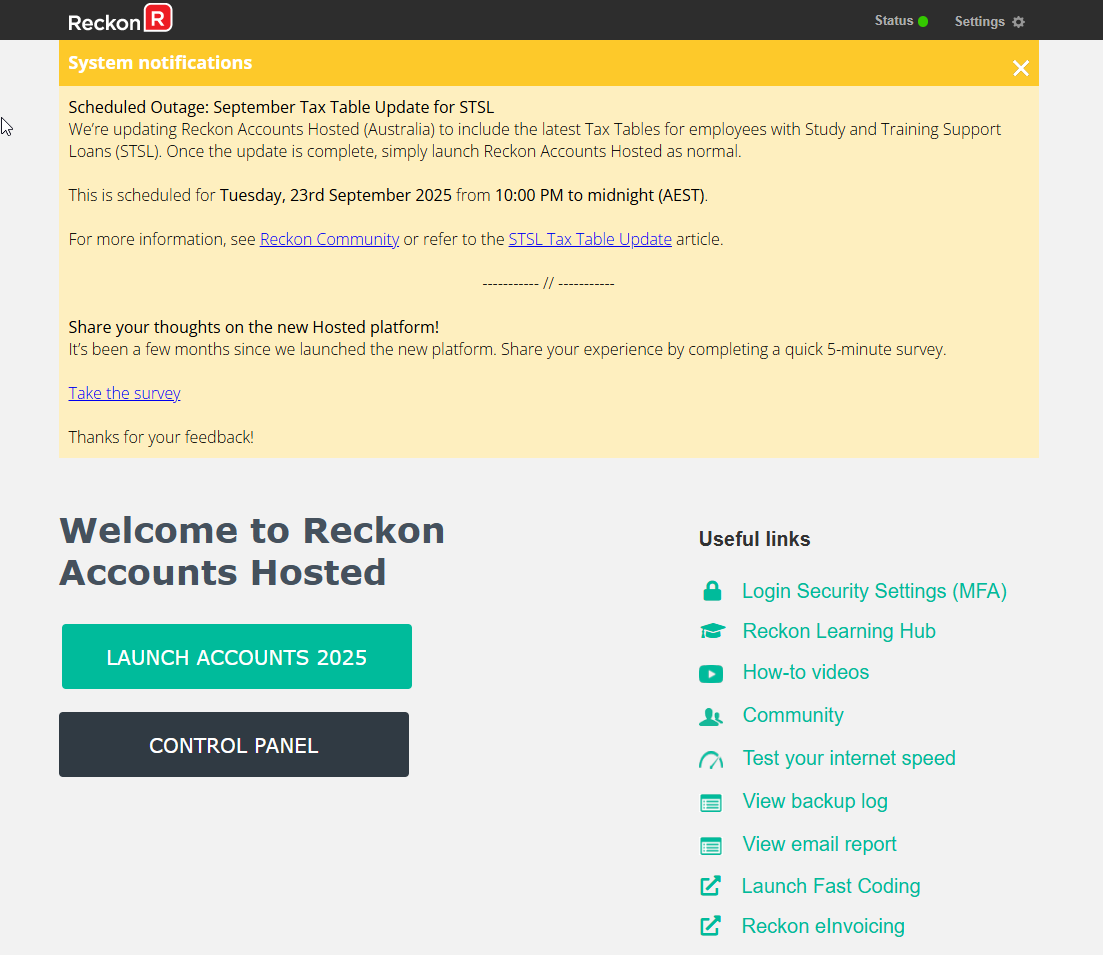Screen dimensions: 1103x955
Task: Click the 'Tuesday, 23rd September 2025' date text
Action: (x=336, y=195)
